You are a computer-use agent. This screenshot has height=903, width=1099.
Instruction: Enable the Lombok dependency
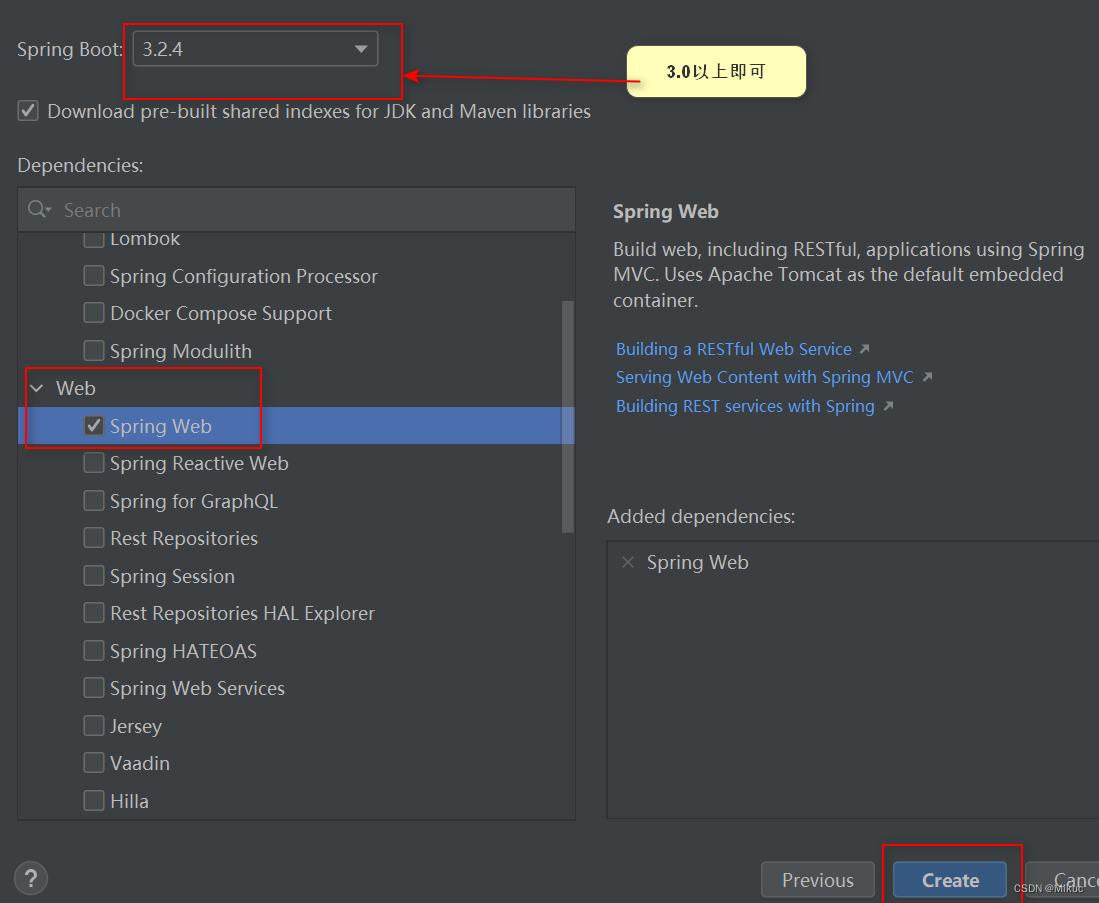pos(95,238)
